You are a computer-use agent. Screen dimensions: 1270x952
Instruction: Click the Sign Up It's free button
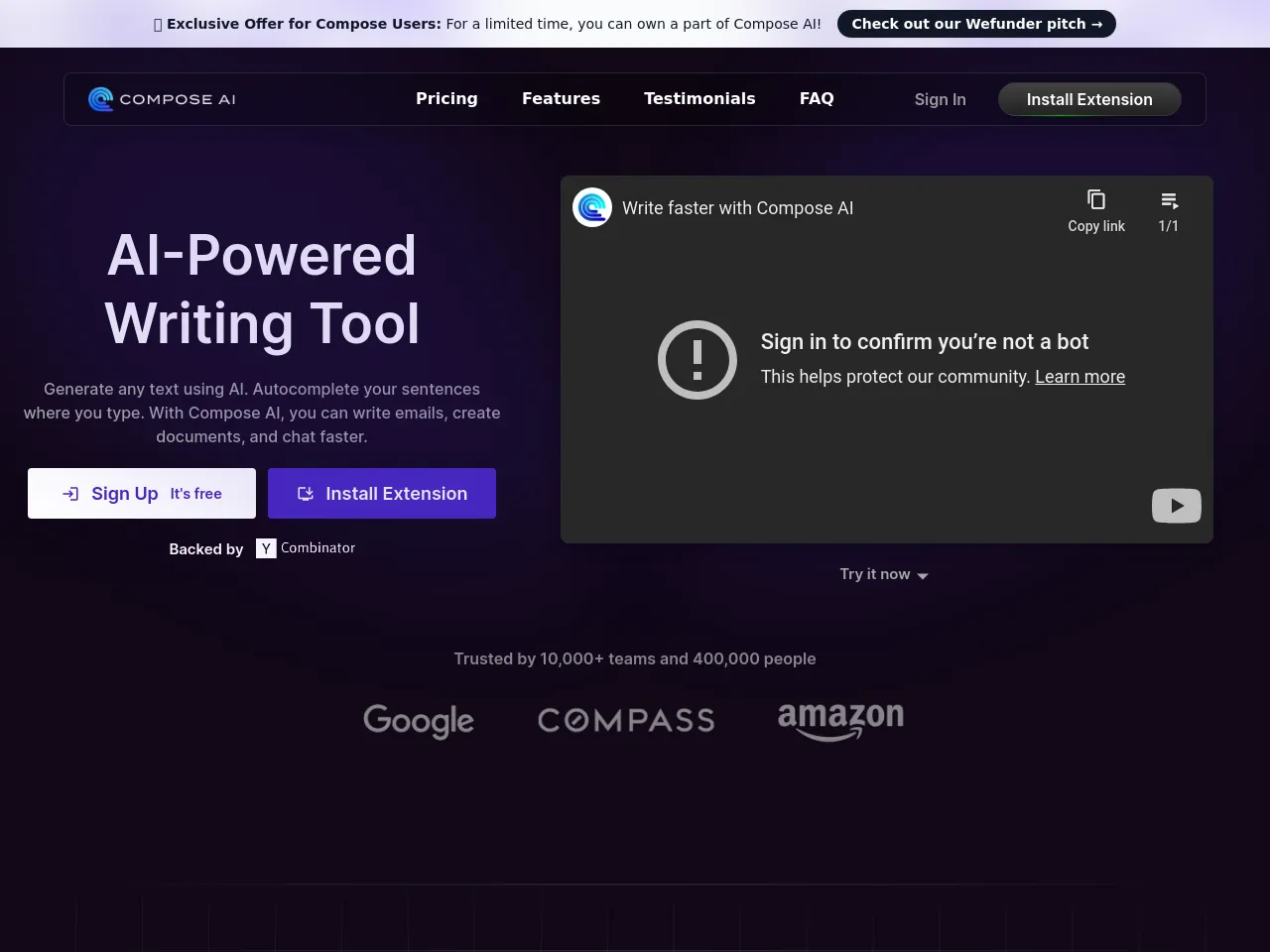(142, 494)
